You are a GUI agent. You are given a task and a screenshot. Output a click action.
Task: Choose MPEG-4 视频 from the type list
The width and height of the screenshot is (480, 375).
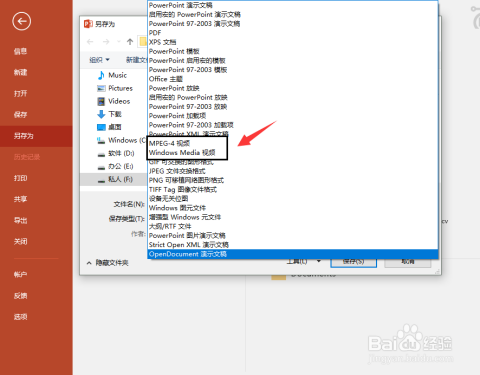[x=169, y=143]
